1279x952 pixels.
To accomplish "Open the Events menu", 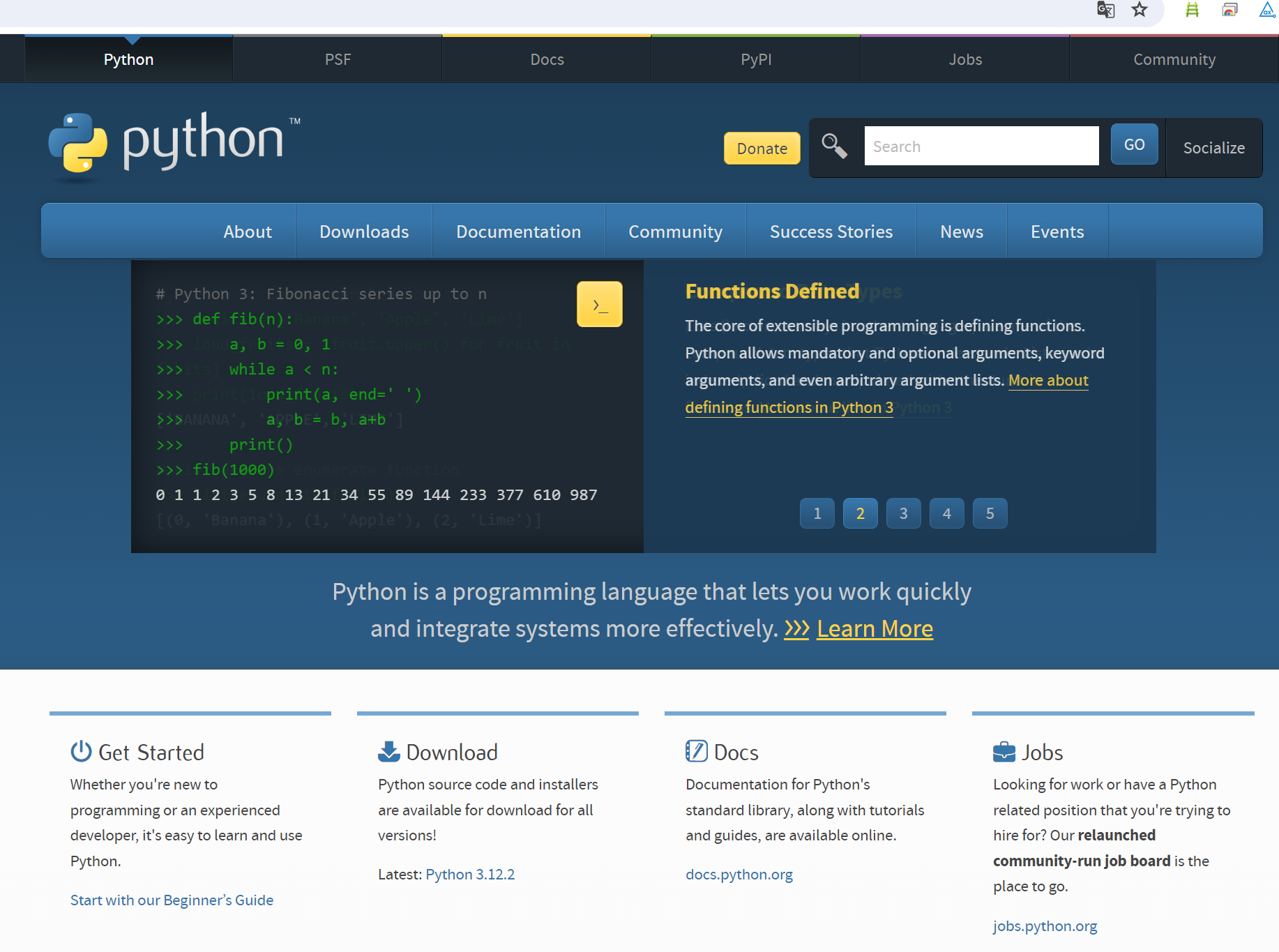I will click(1057, 232).
